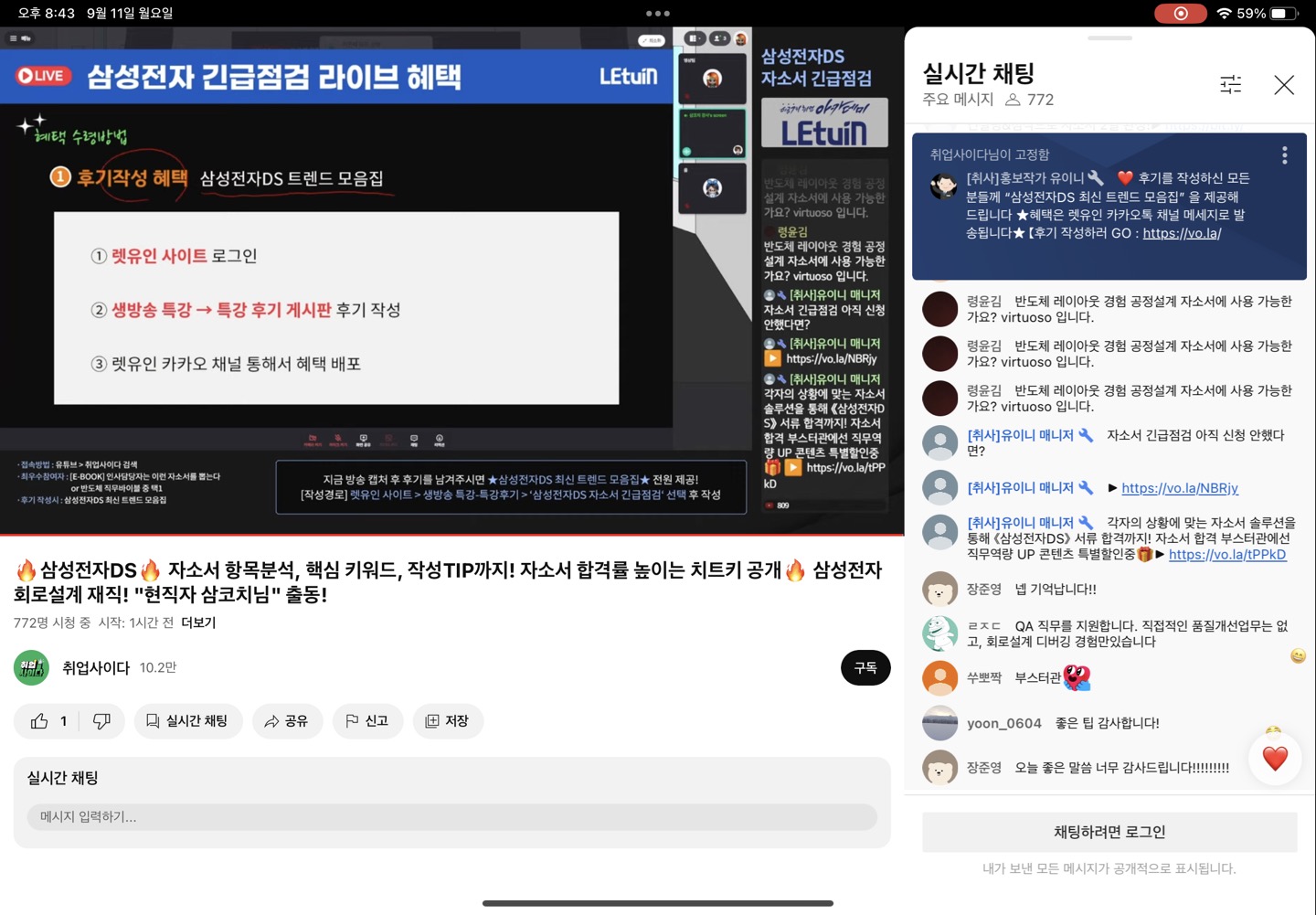1316x915 pixels.
Task: Log in via 채팅하려면 로그인 button
Action: 1109,832
